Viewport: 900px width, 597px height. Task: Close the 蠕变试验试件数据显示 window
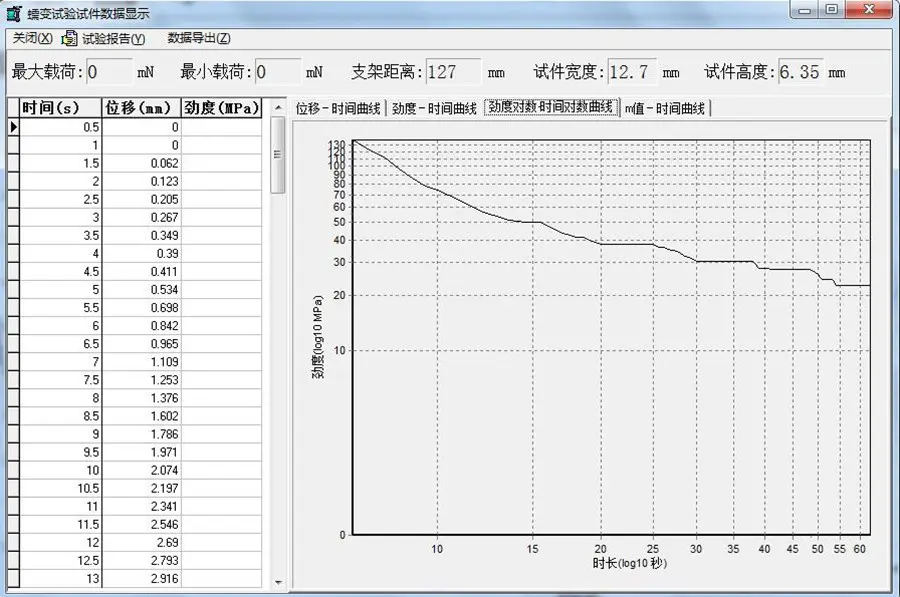pos(869,10)
